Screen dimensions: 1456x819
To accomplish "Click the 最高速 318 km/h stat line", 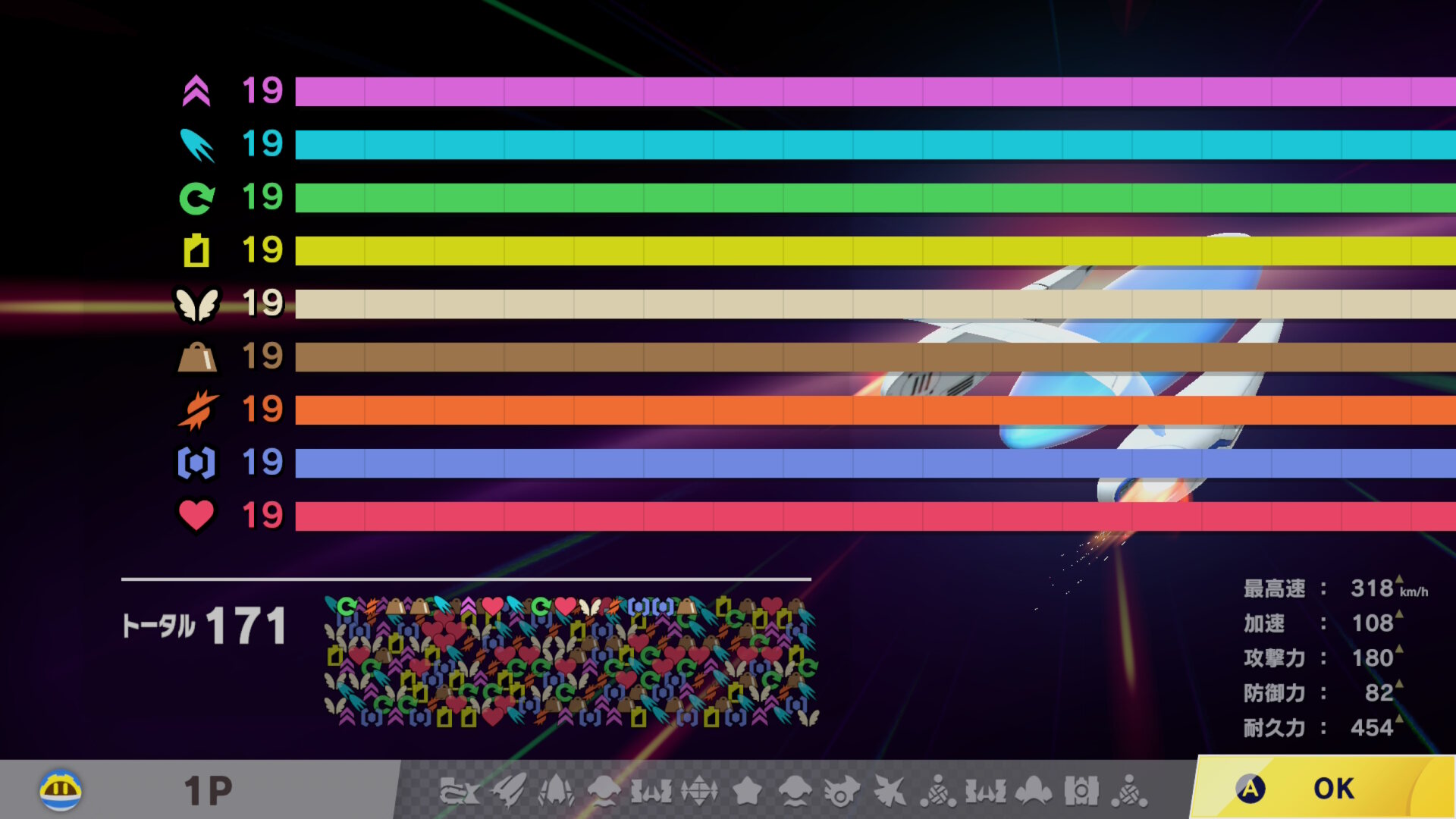I will coord(1335,588).
